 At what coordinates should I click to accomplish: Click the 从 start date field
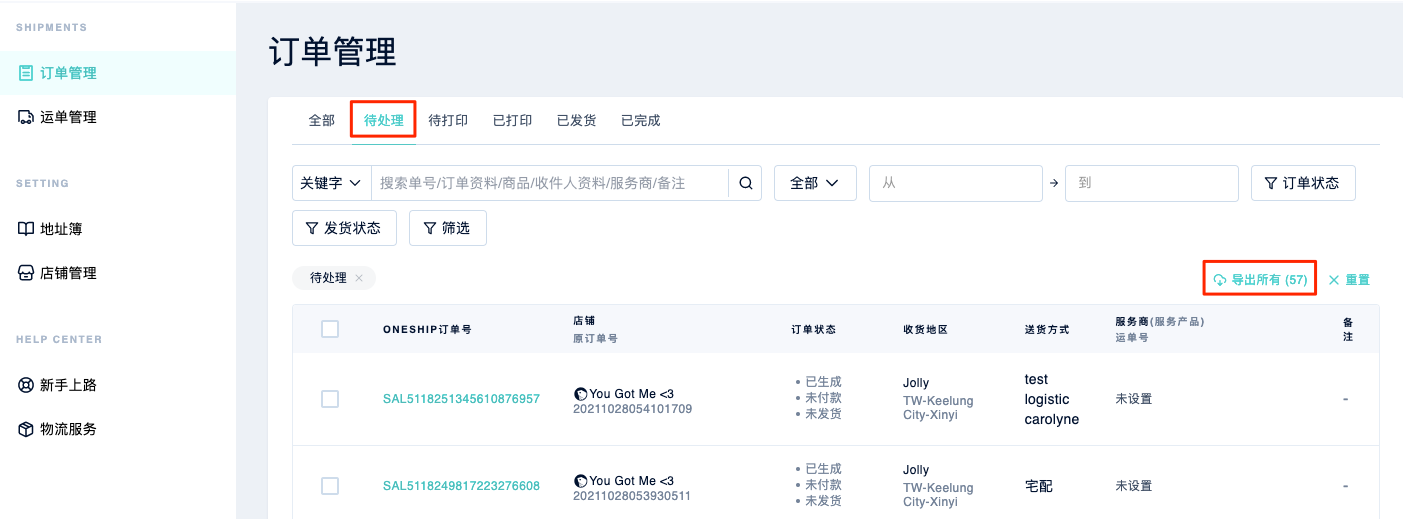955,183
